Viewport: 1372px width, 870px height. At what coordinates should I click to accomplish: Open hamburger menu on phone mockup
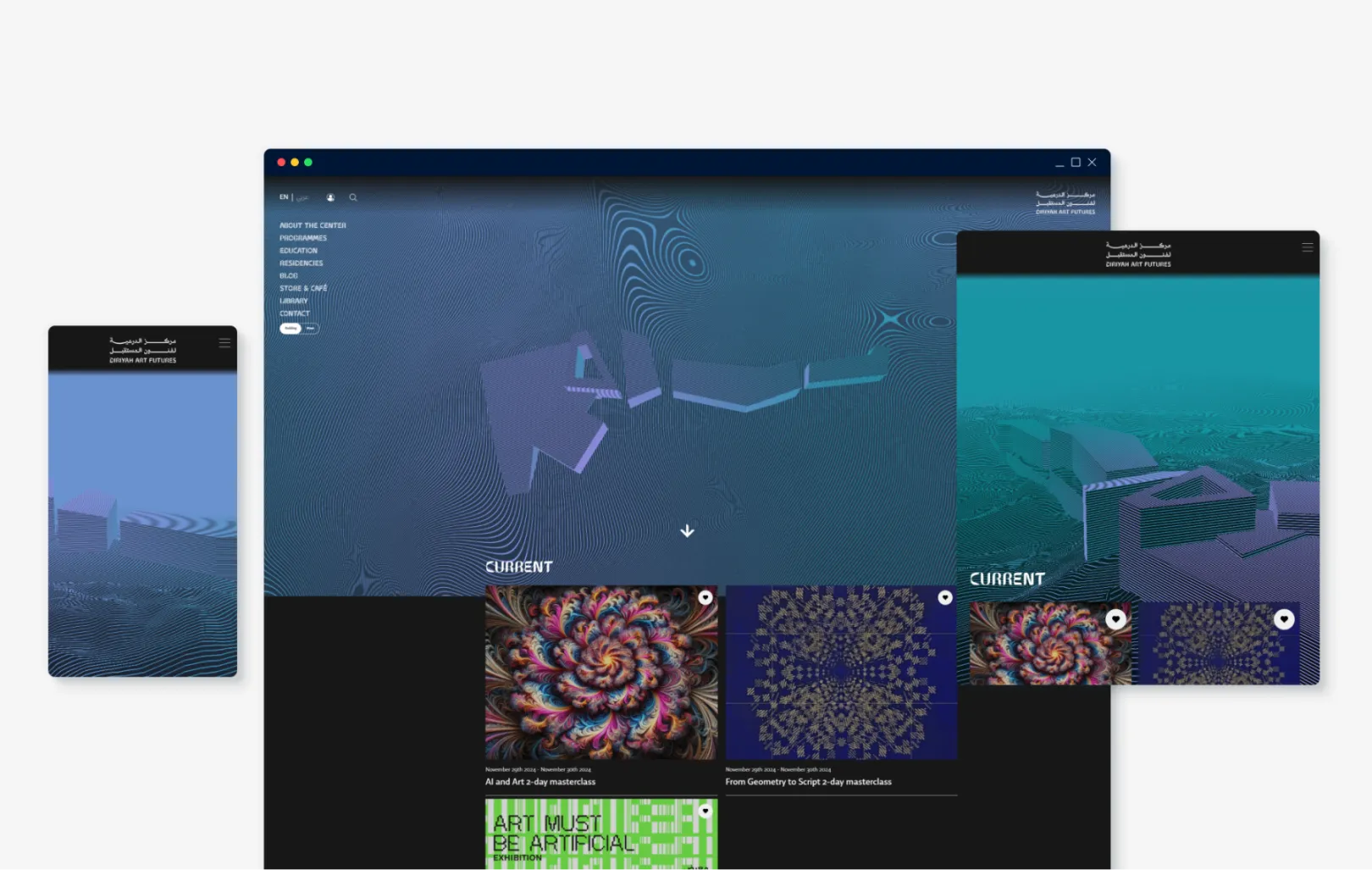pyautogui.click(x=224, y=343)
